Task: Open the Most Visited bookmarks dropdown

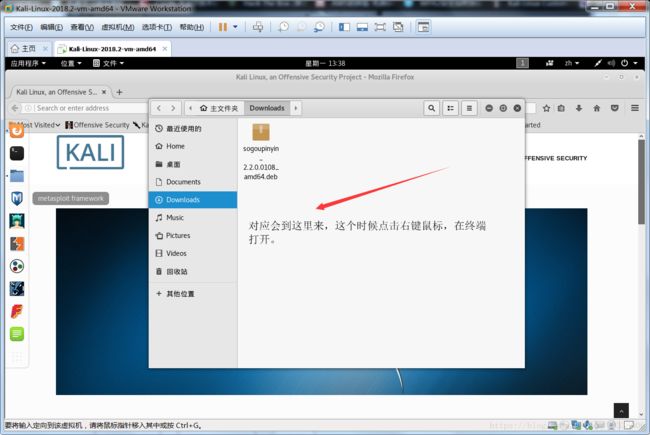Action: point(38,125)
